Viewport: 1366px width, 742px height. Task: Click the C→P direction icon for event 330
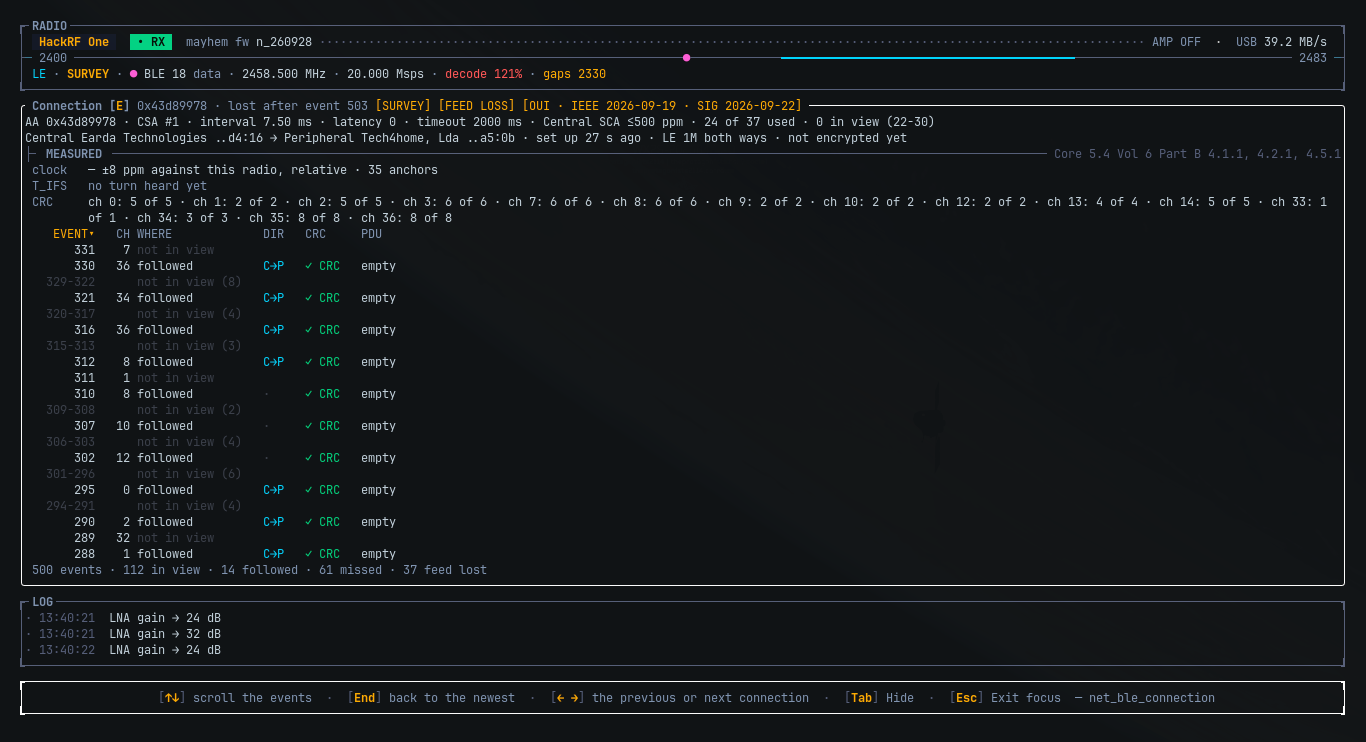pos(273,266)
